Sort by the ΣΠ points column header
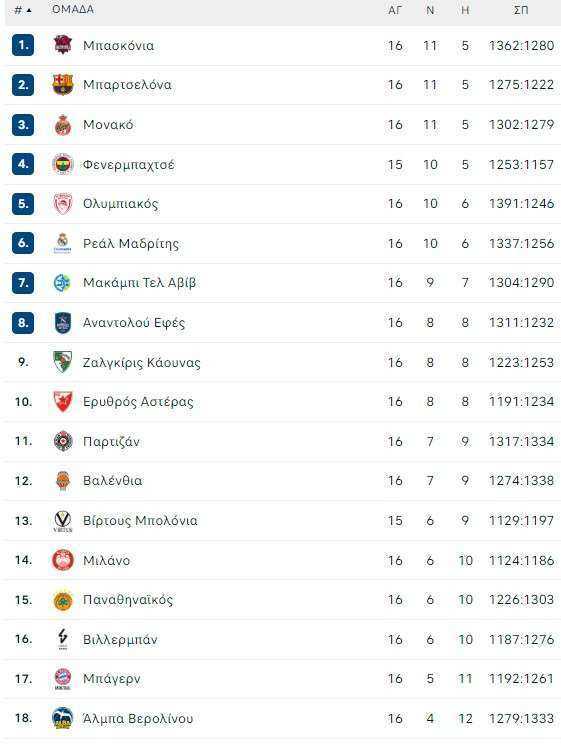Screen dimensions: 561x744 click(x=521, y=10)
